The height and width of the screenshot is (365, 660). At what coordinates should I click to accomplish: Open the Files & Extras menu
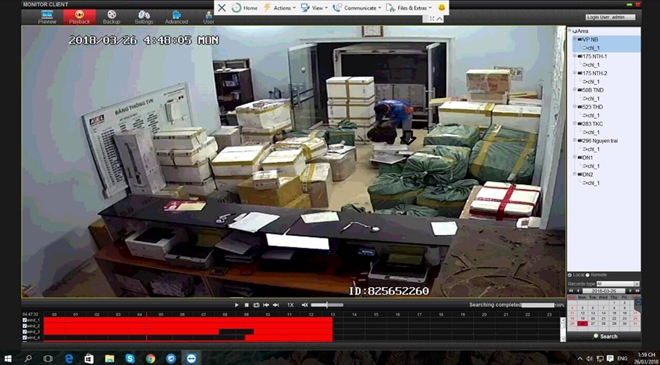409,8
